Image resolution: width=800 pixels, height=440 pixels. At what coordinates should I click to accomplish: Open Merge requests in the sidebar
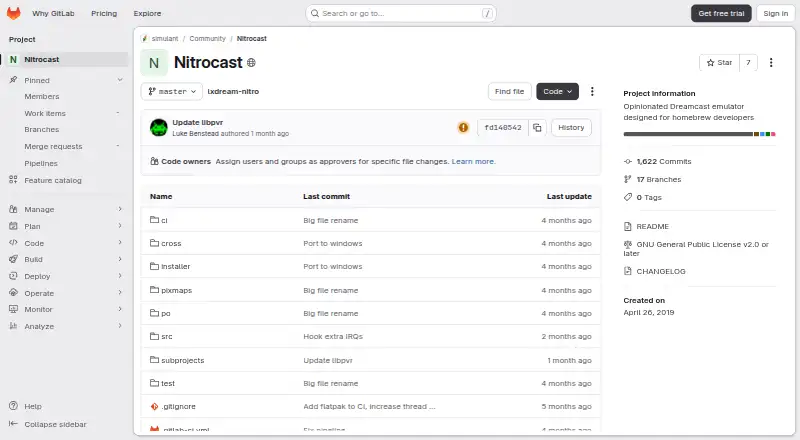[x=53, y=146]
